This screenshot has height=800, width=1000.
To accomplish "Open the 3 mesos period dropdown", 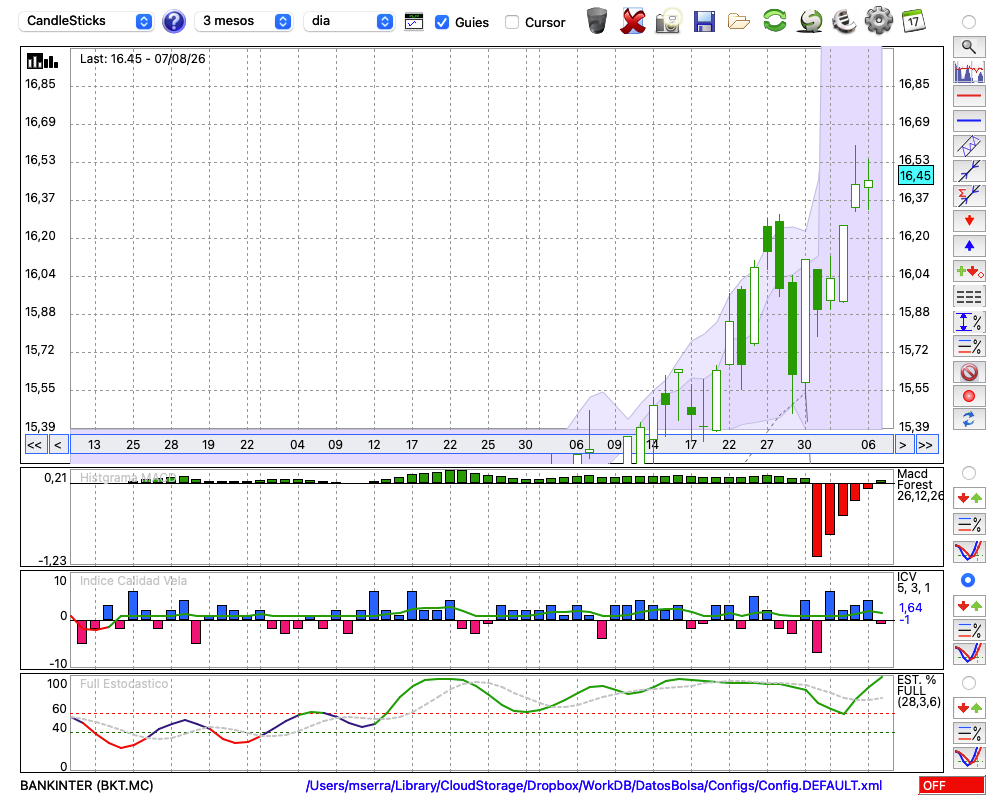I will pyautogui.click(x=243, y=21).
